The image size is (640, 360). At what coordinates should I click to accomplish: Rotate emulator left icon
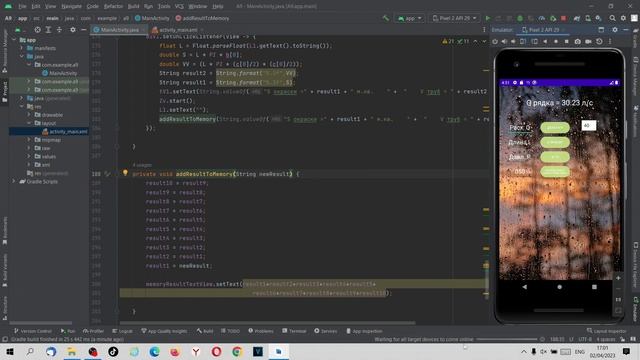click(x=523, y=41)
